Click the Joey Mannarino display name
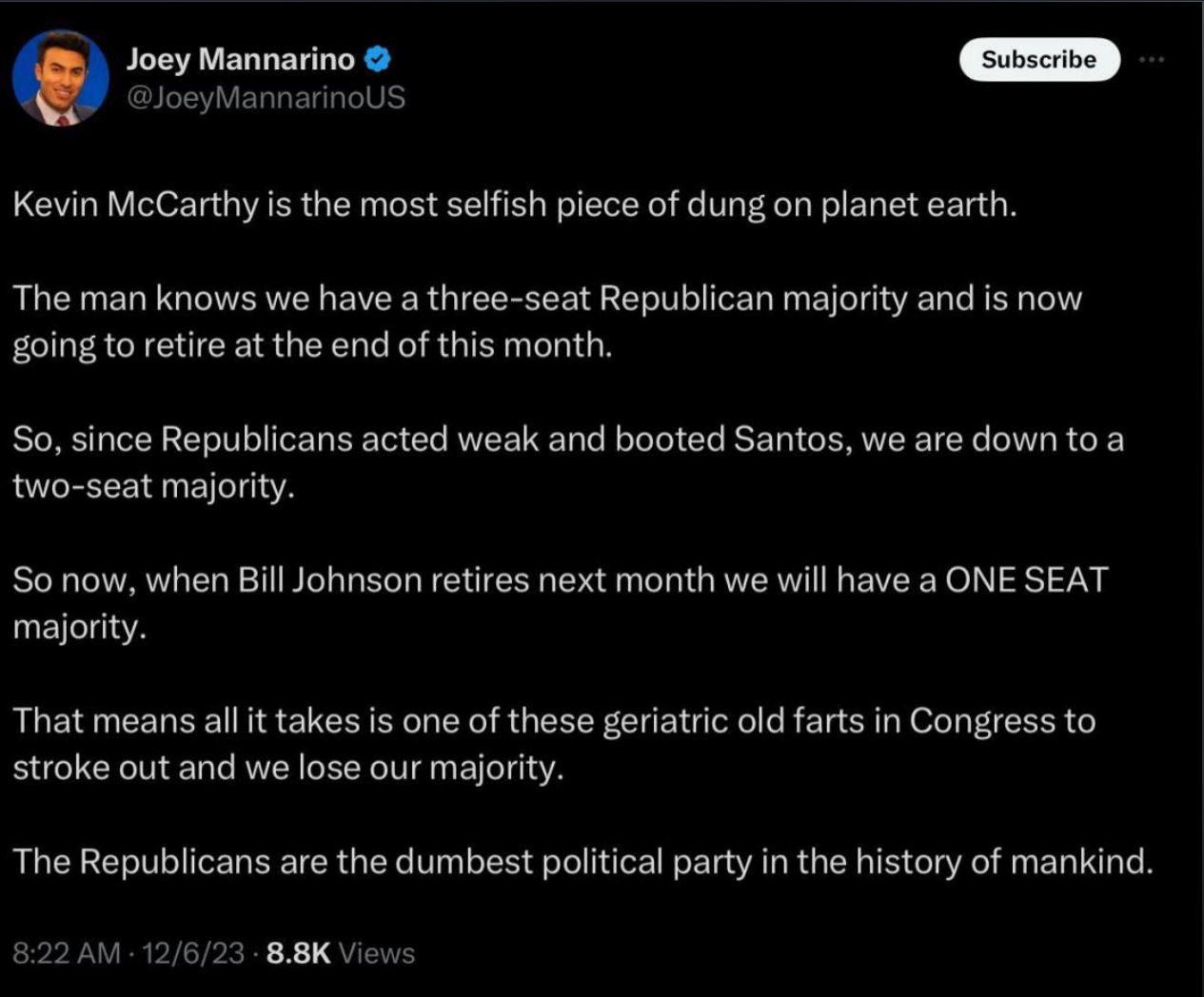This screenshot has width=1204, height=997. [240, 59]
